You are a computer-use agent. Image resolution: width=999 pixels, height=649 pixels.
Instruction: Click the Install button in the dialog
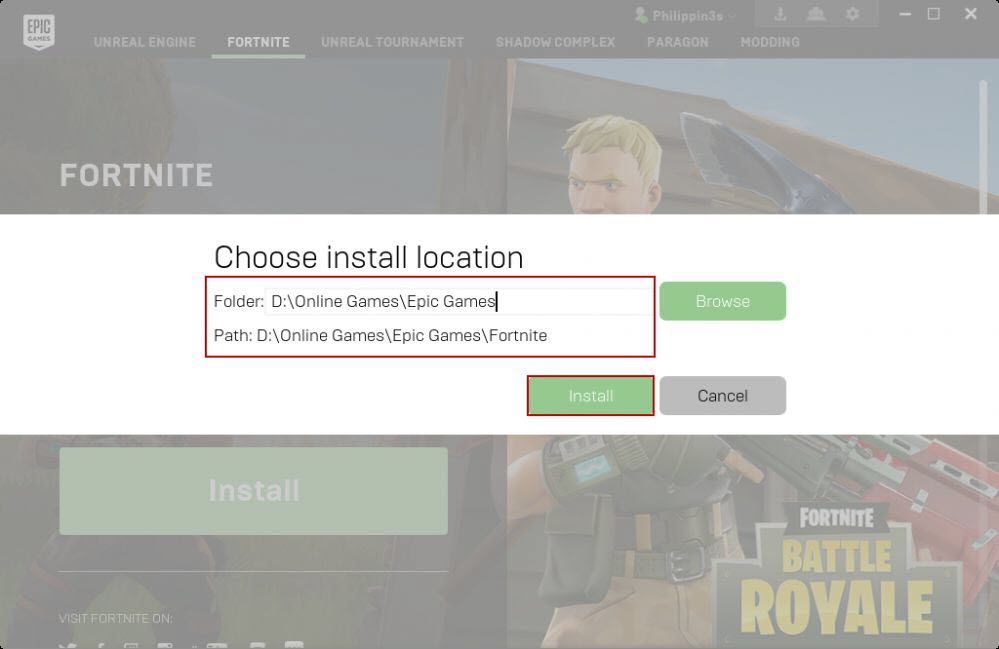point(590,395)
